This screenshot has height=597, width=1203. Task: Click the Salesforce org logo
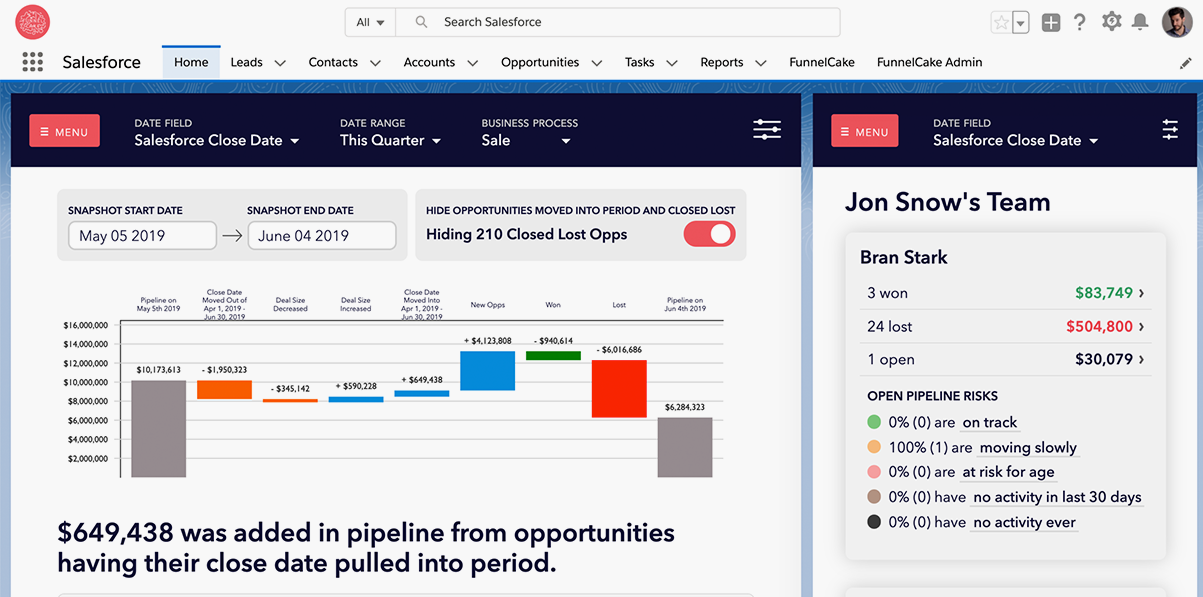33,22
